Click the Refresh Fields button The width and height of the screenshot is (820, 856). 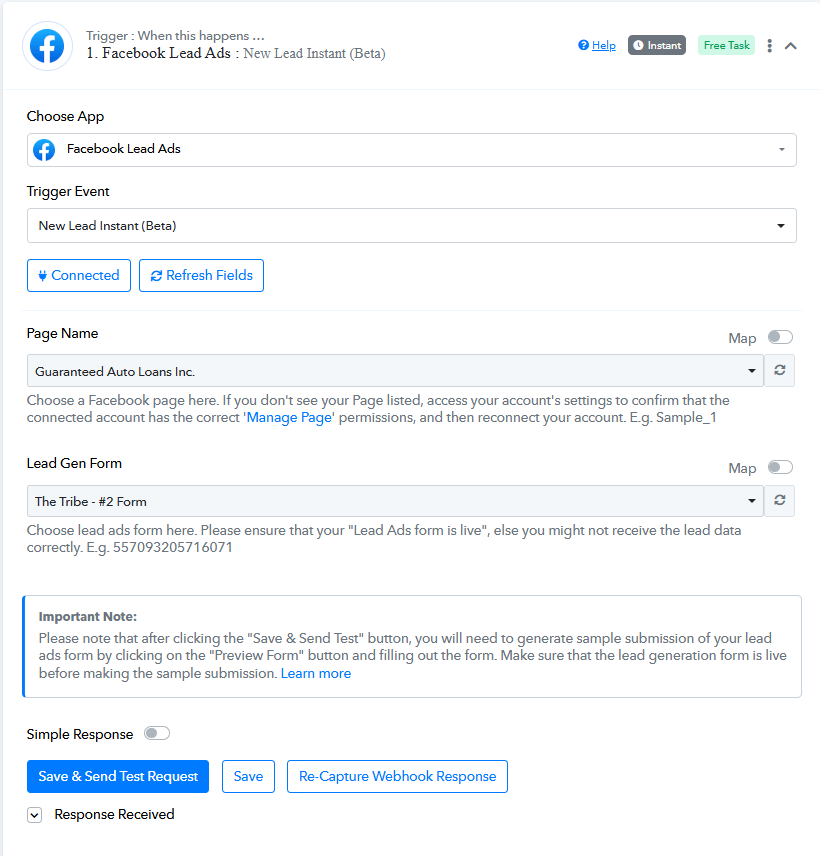click(201, 276)
